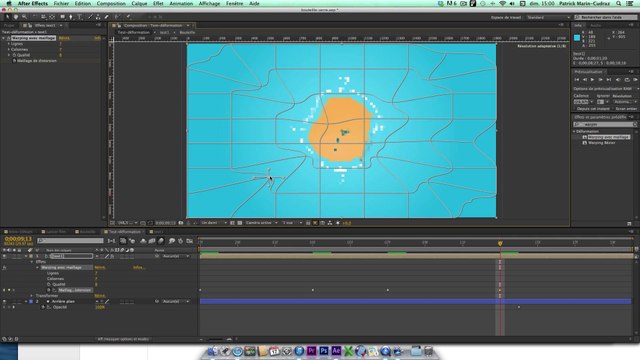Click the Motion Blur enable icon in timeline
This screenshot has height=360, width=640.
(x=161, y=241)
